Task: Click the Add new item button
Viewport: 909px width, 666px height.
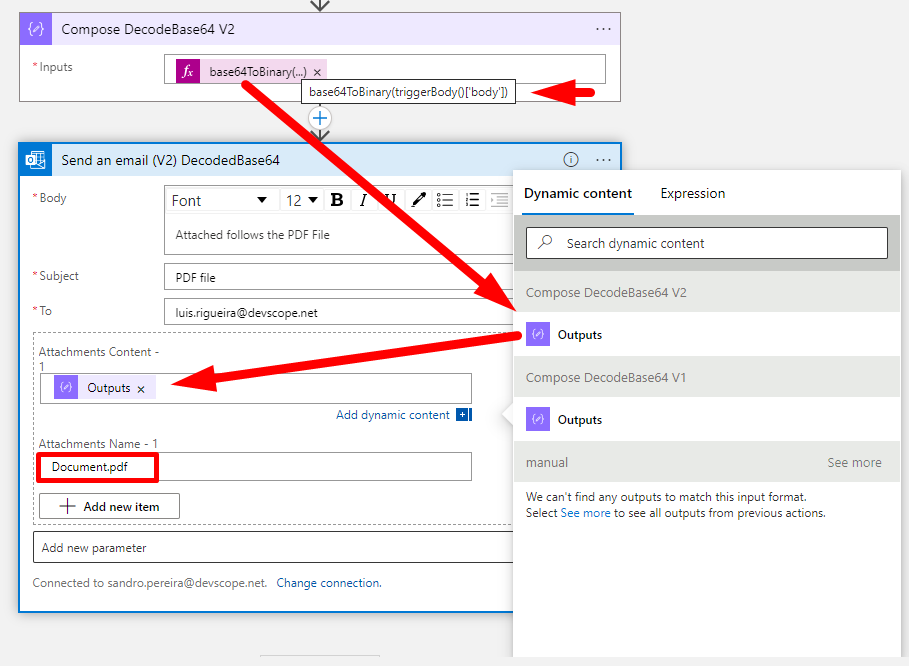Action: [110, 506]
